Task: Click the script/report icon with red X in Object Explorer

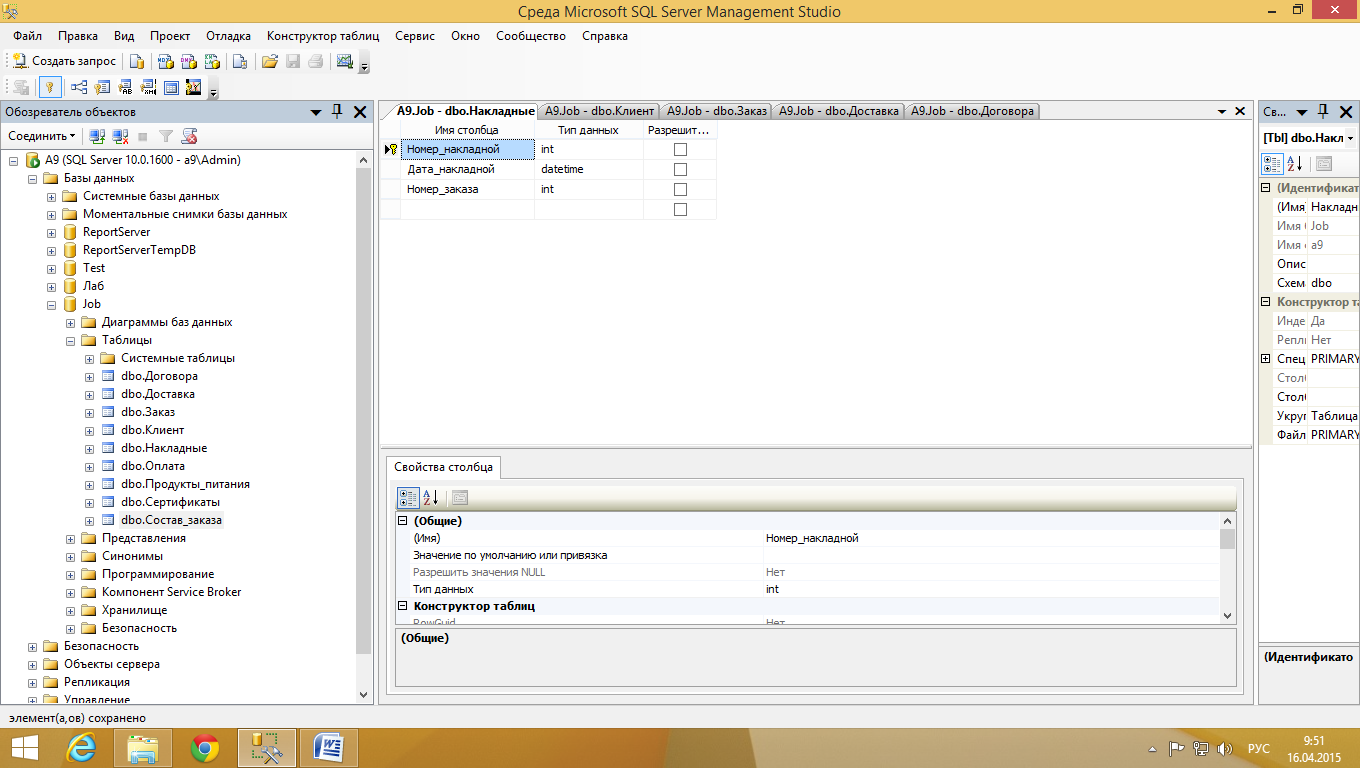Action: (189, 136)
